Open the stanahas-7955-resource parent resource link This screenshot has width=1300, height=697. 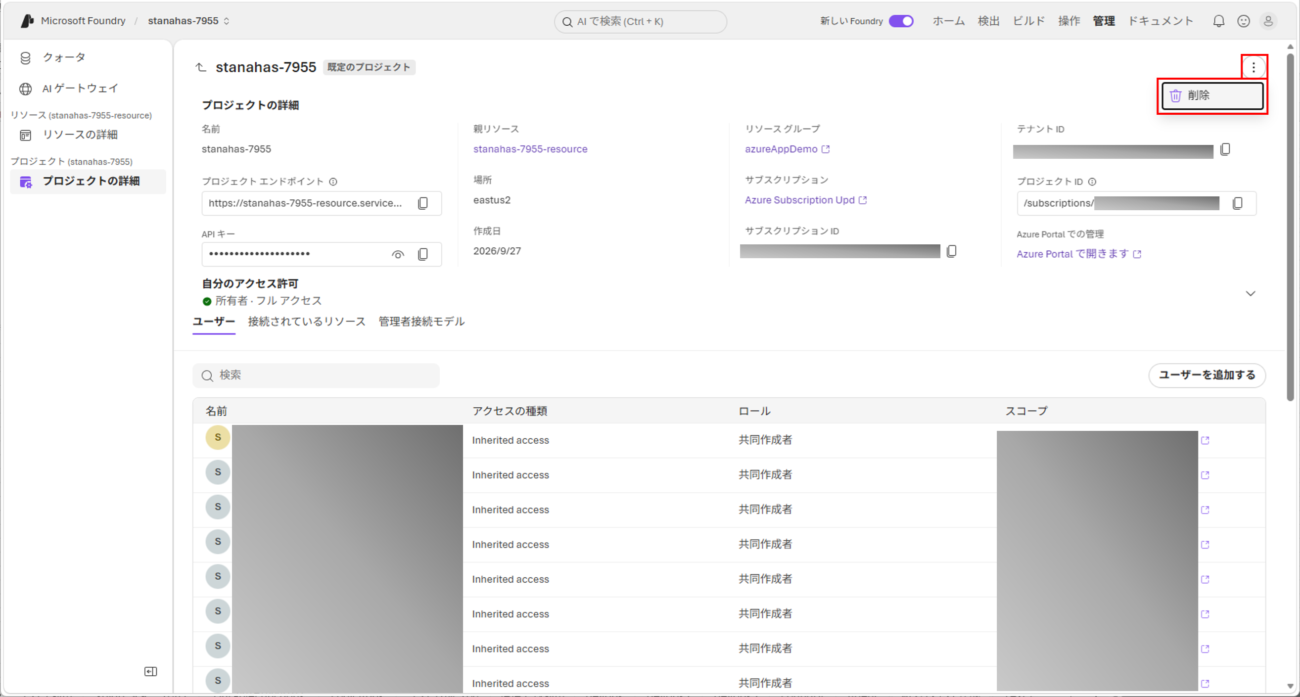coord(530,149)
